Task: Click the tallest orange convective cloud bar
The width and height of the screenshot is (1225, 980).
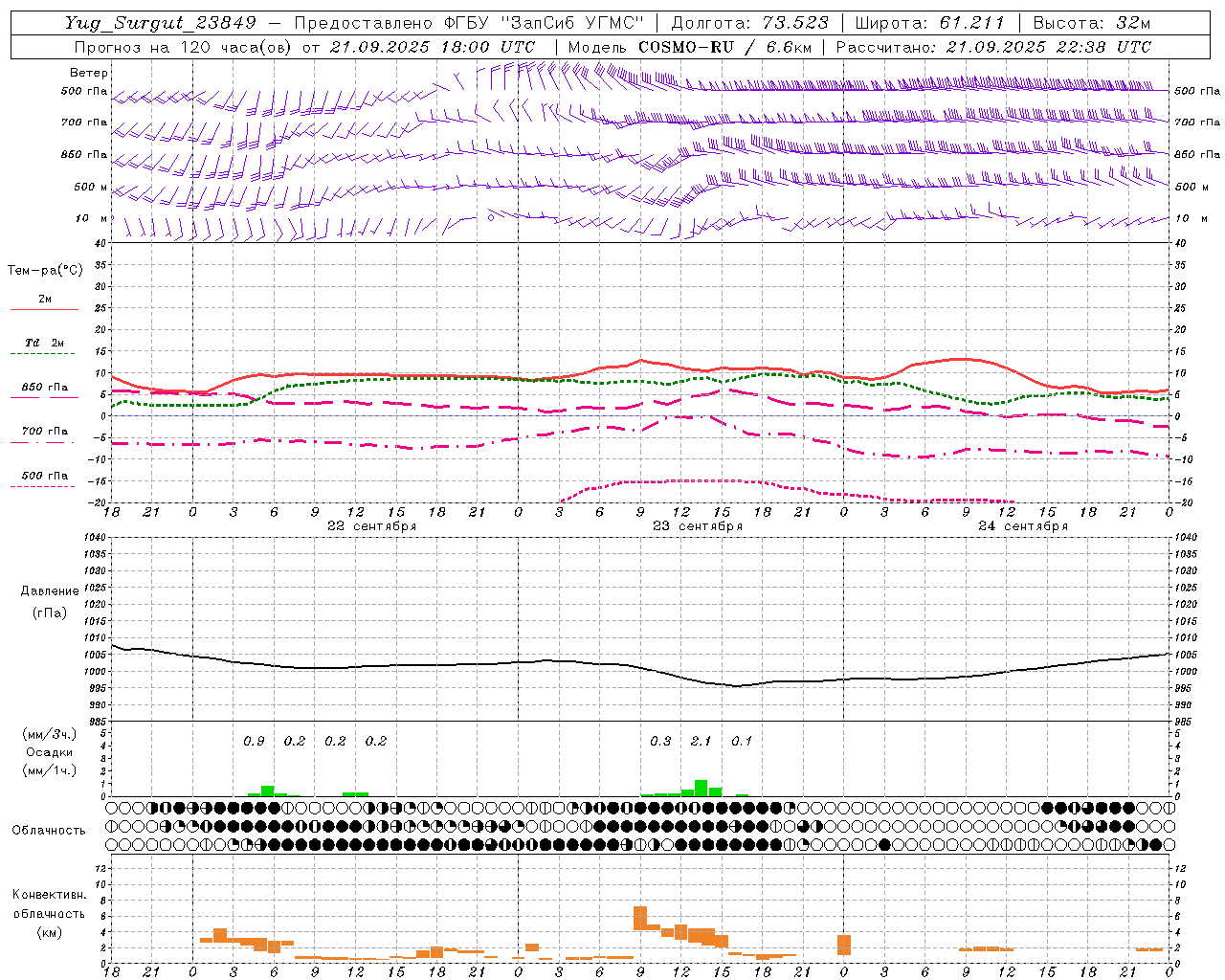Action: (640, 918)
